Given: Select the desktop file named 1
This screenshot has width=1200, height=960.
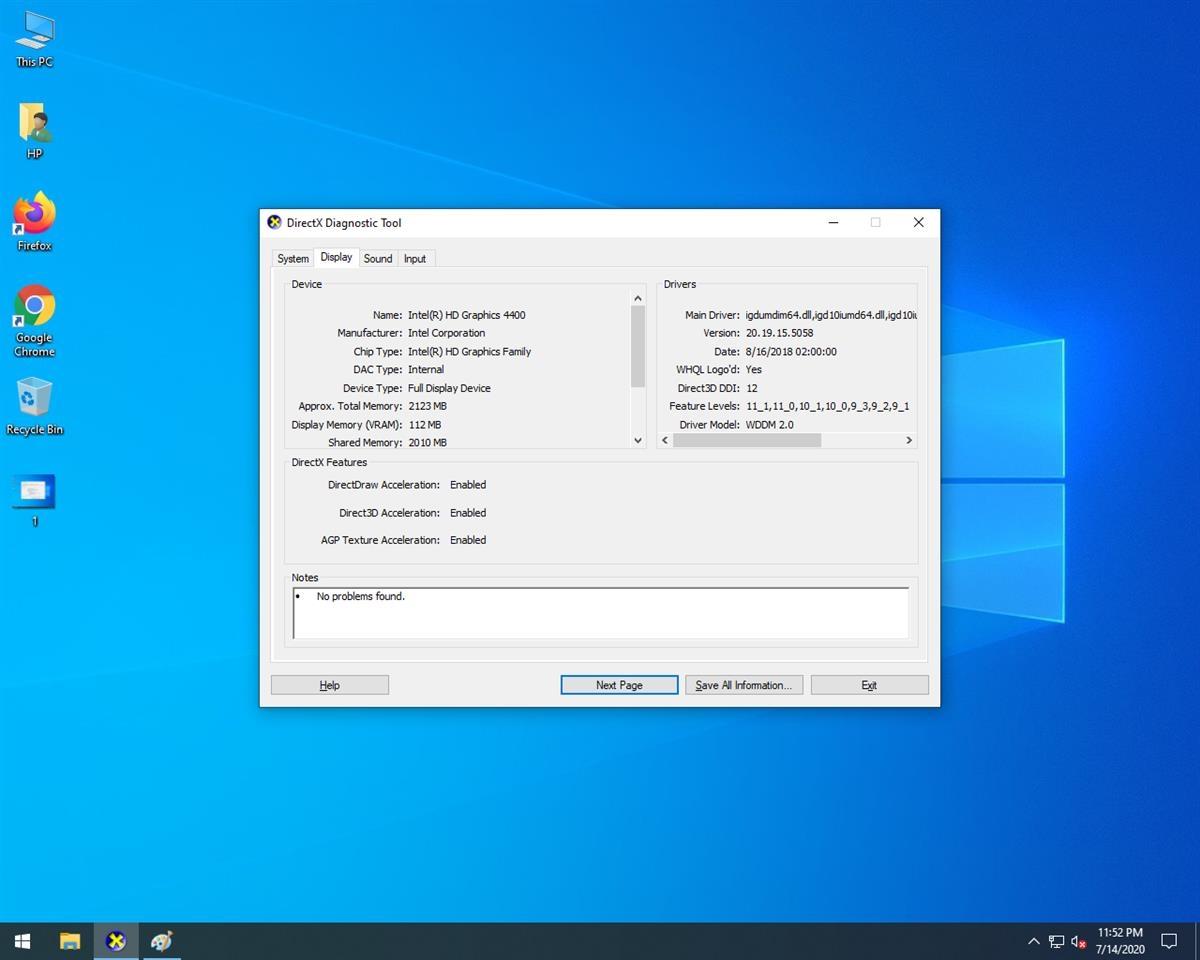Looking at the screenshot, I should (34, 500).
